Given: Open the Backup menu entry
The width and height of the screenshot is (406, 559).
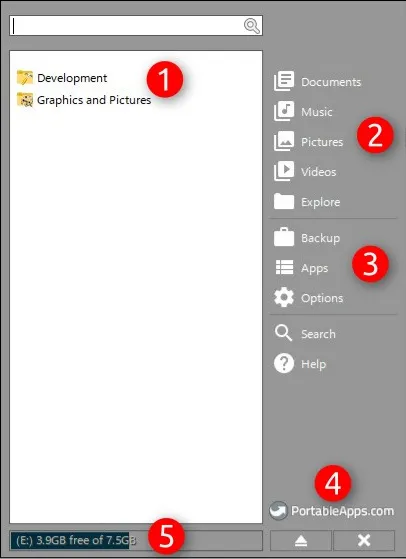Looking at the screenshot, I should [320, 238].
